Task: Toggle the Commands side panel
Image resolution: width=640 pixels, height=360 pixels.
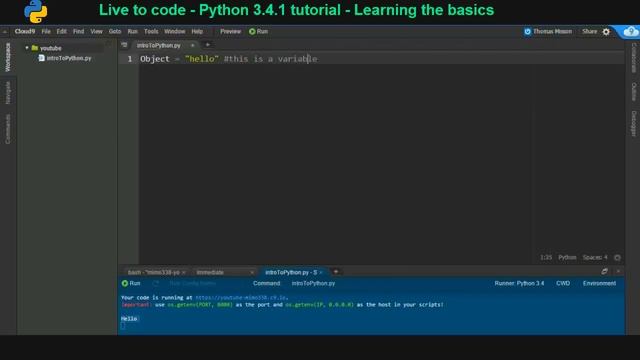Action: 8,129
